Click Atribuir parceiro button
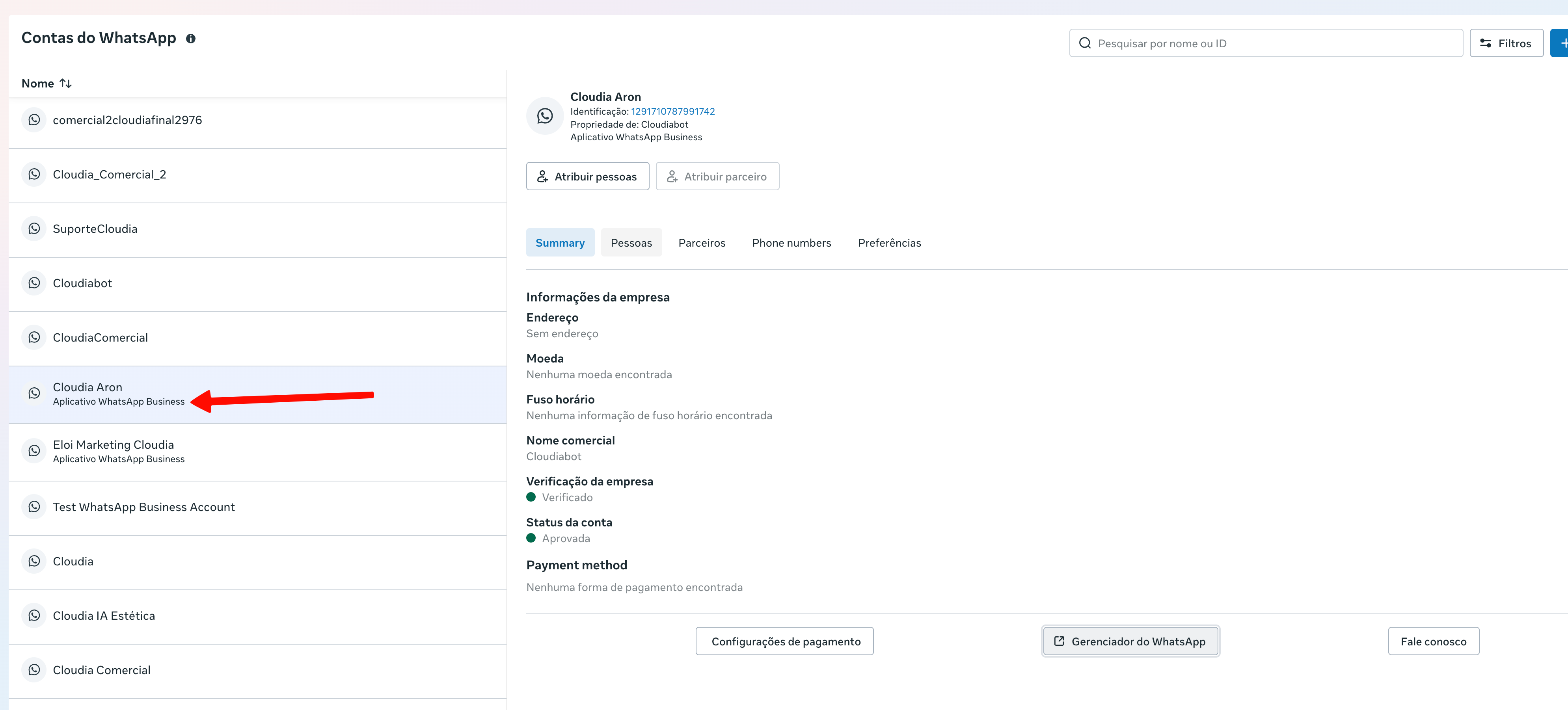The height and width of the screenshot is (710, 1568). [717, 177]
